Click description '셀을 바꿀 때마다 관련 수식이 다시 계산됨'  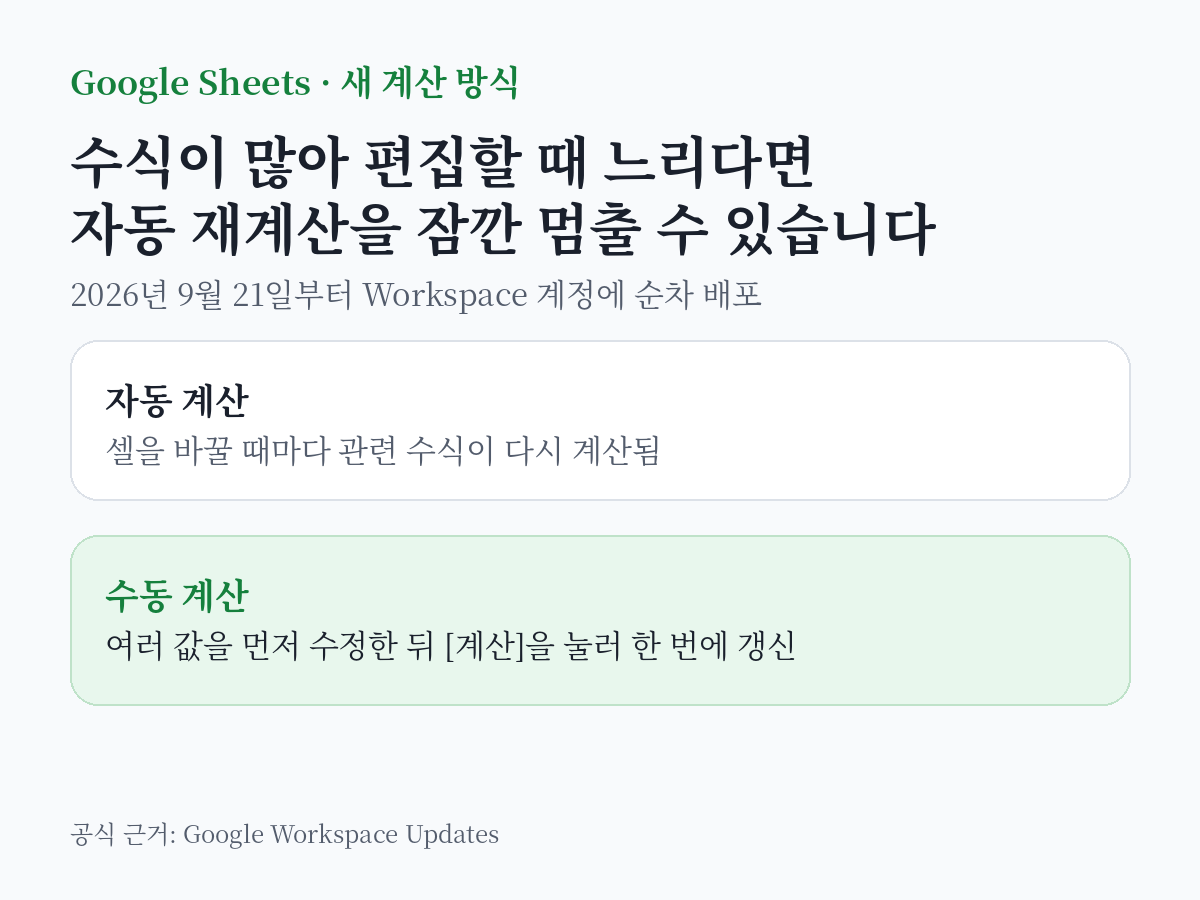pyautogui.click(x=383, y=451)
